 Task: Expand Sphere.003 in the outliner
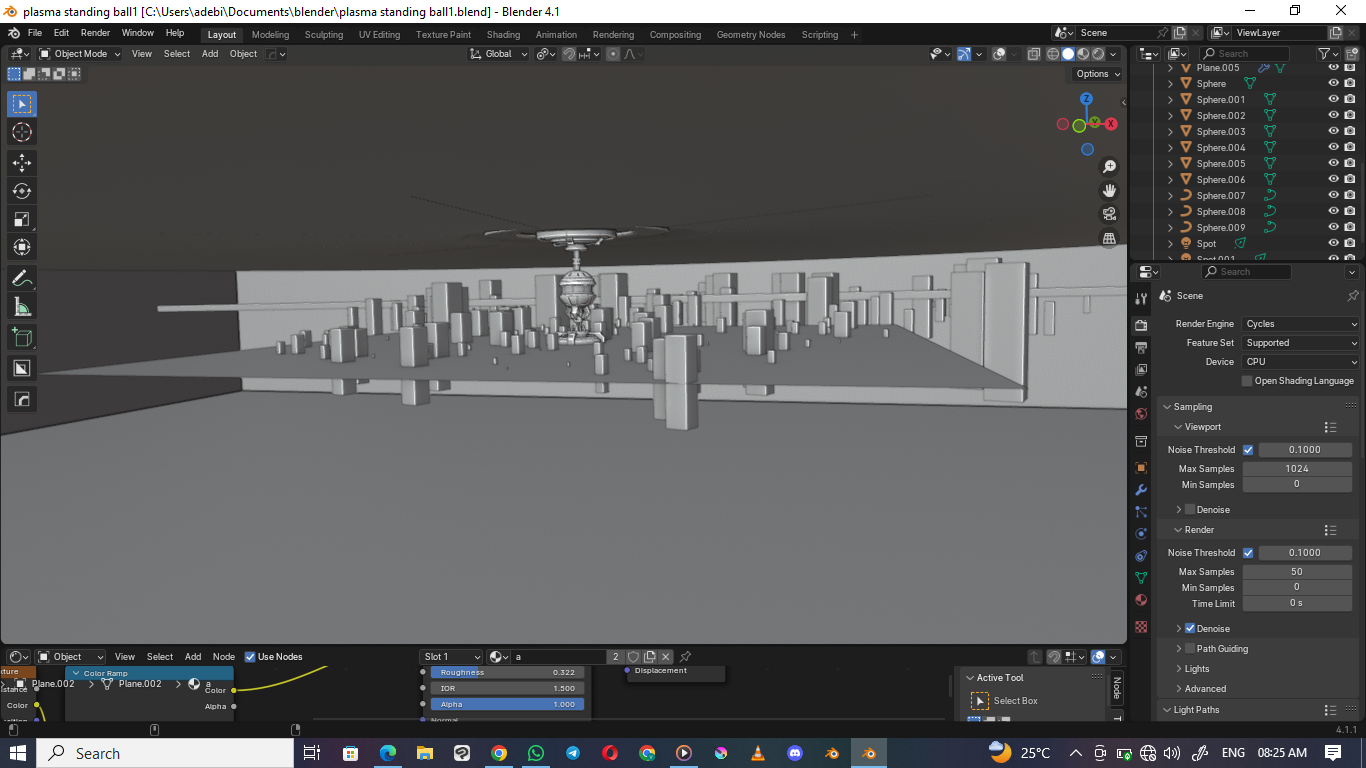1171,132
